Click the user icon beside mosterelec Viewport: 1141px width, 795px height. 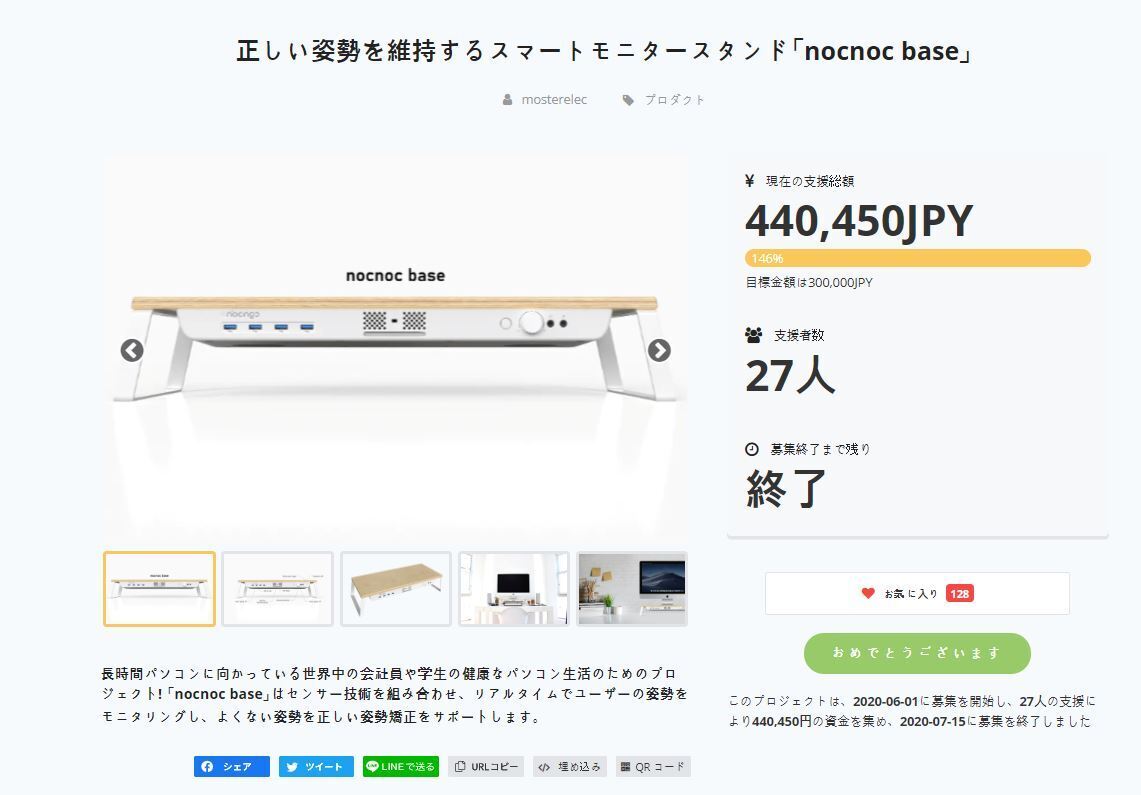[x=508, y=100]
